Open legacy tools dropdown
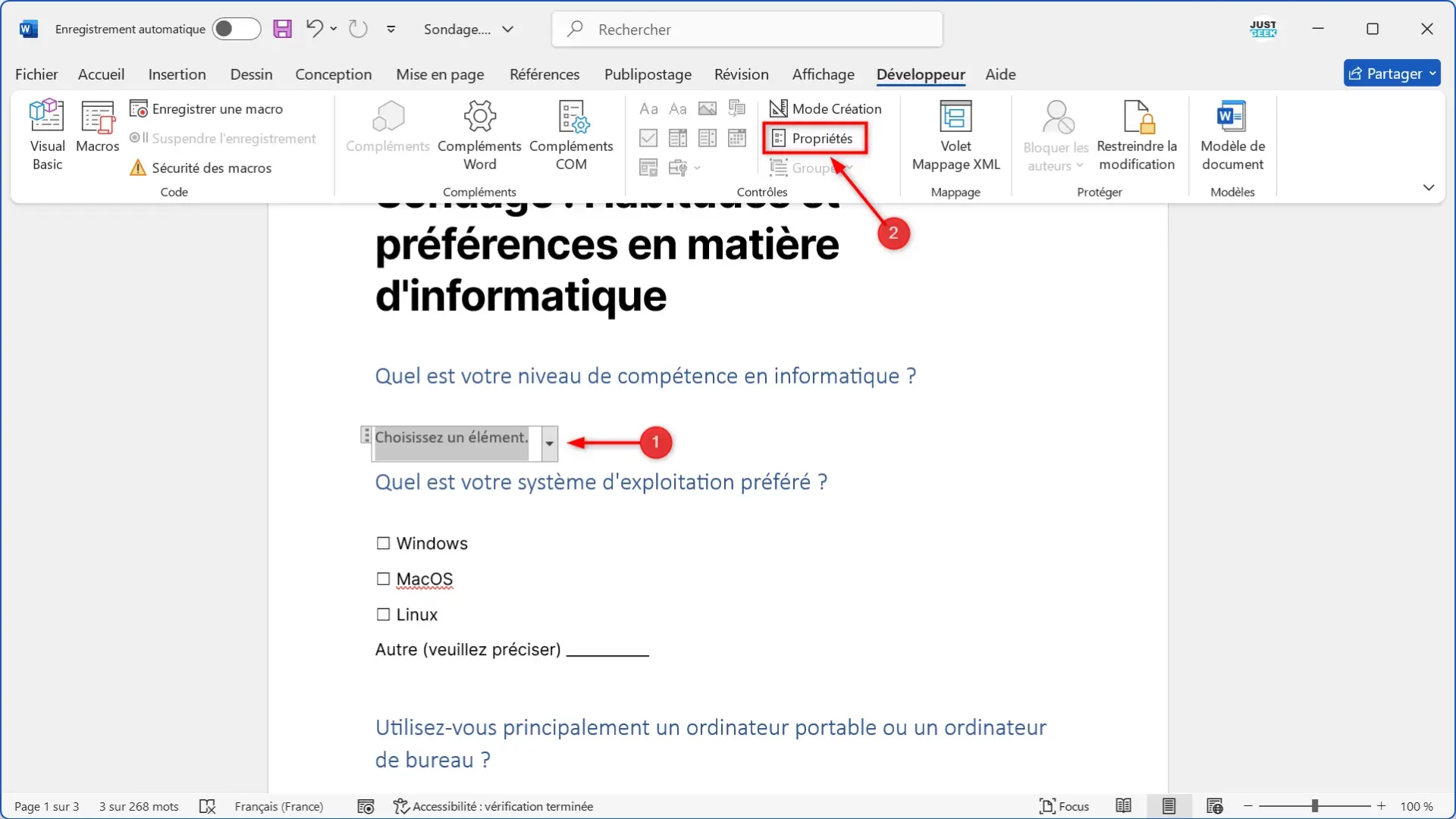This screenshot has width=1456, height=819. [x=684, y=168]
